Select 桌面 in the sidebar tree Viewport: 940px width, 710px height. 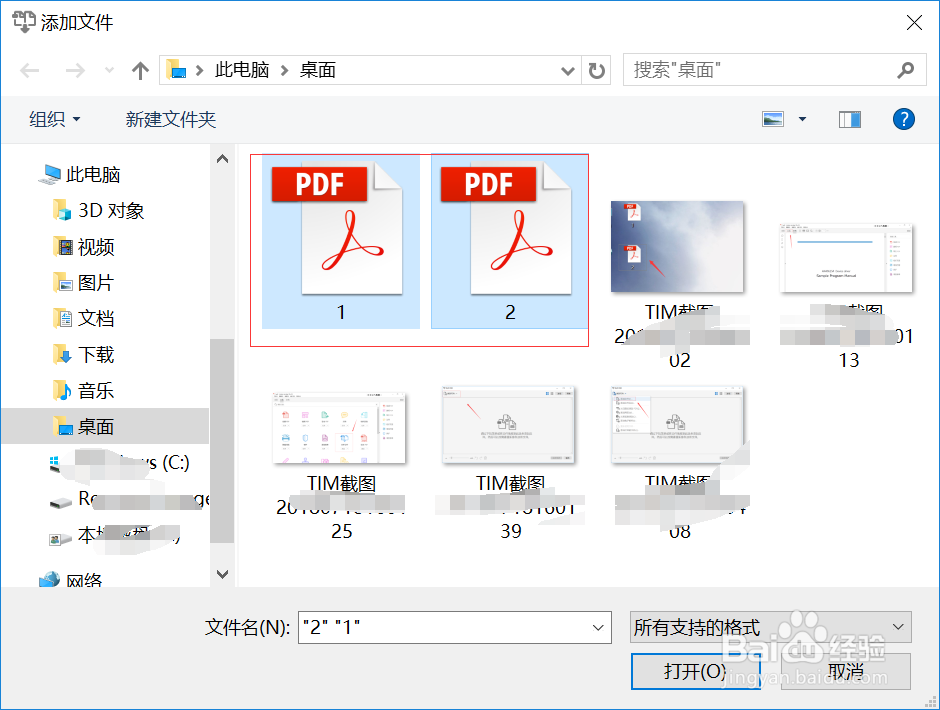[x=106, y=426]
